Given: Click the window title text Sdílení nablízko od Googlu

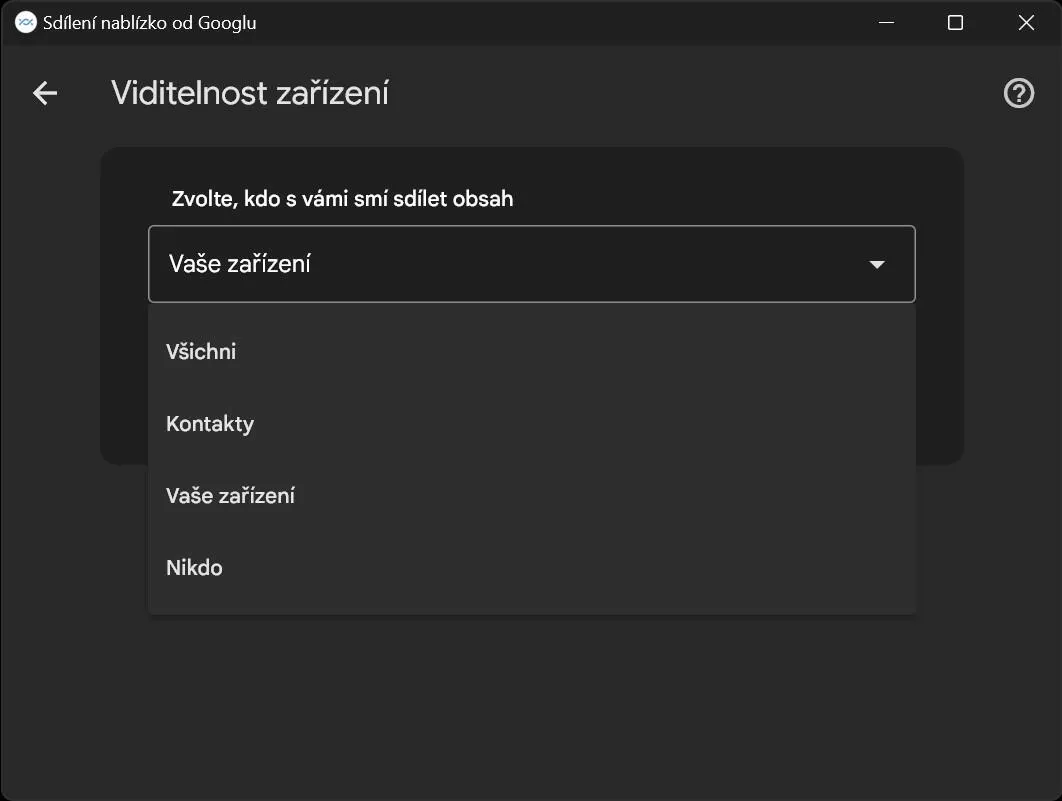Looking at the screenshot, I should (x=150, y=23).
